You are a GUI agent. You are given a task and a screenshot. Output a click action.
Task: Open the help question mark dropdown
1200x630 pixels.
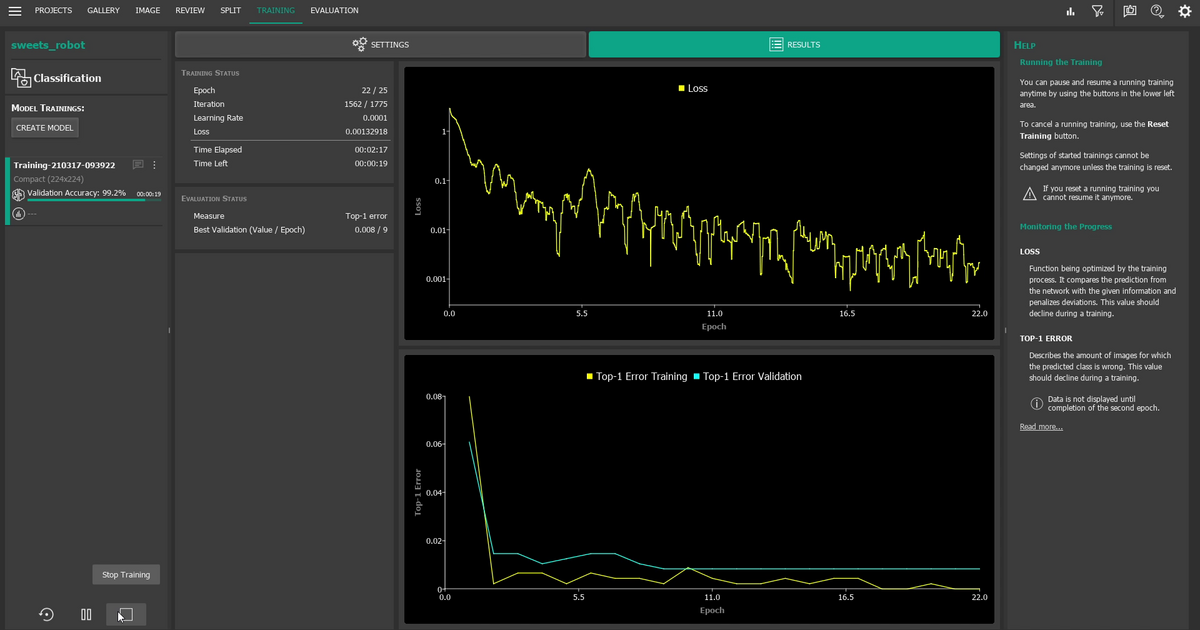[x=1158, y=11]
